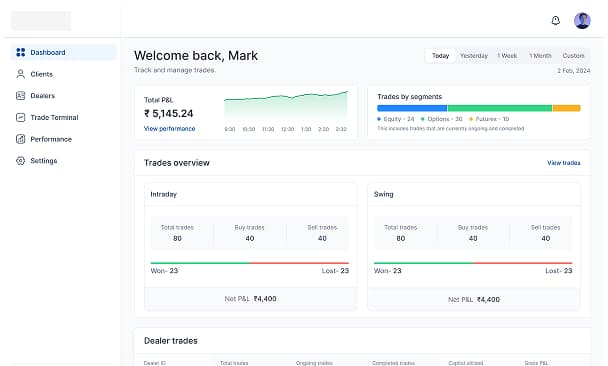The width and height of the screenshot is (608, 366).
Task: Click the Ongoing trades column header
Action: click(x=314, y=363)
